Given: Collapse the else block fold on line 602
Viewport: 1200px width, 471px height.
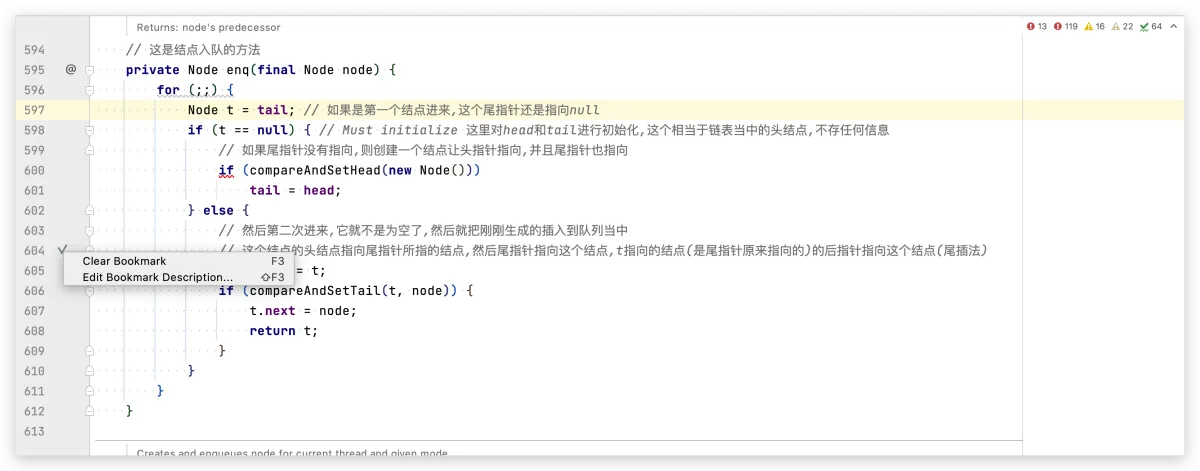Looking at the screenshot, I should (89, 210).
